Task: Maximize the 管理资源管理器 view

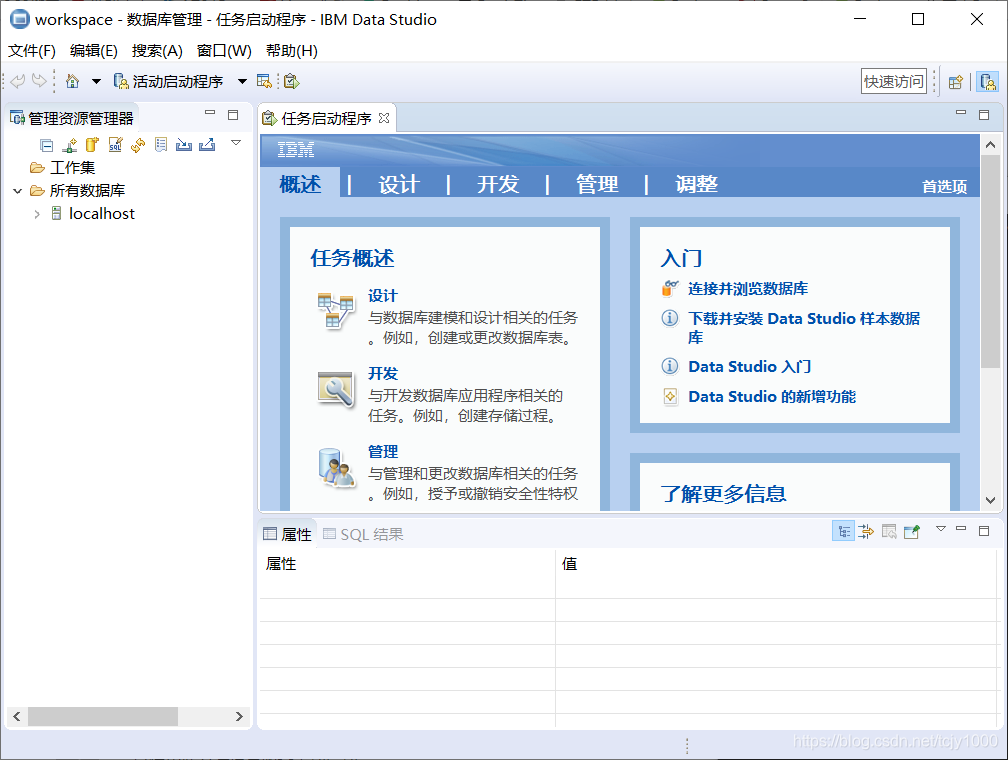Action: (233, 115)
